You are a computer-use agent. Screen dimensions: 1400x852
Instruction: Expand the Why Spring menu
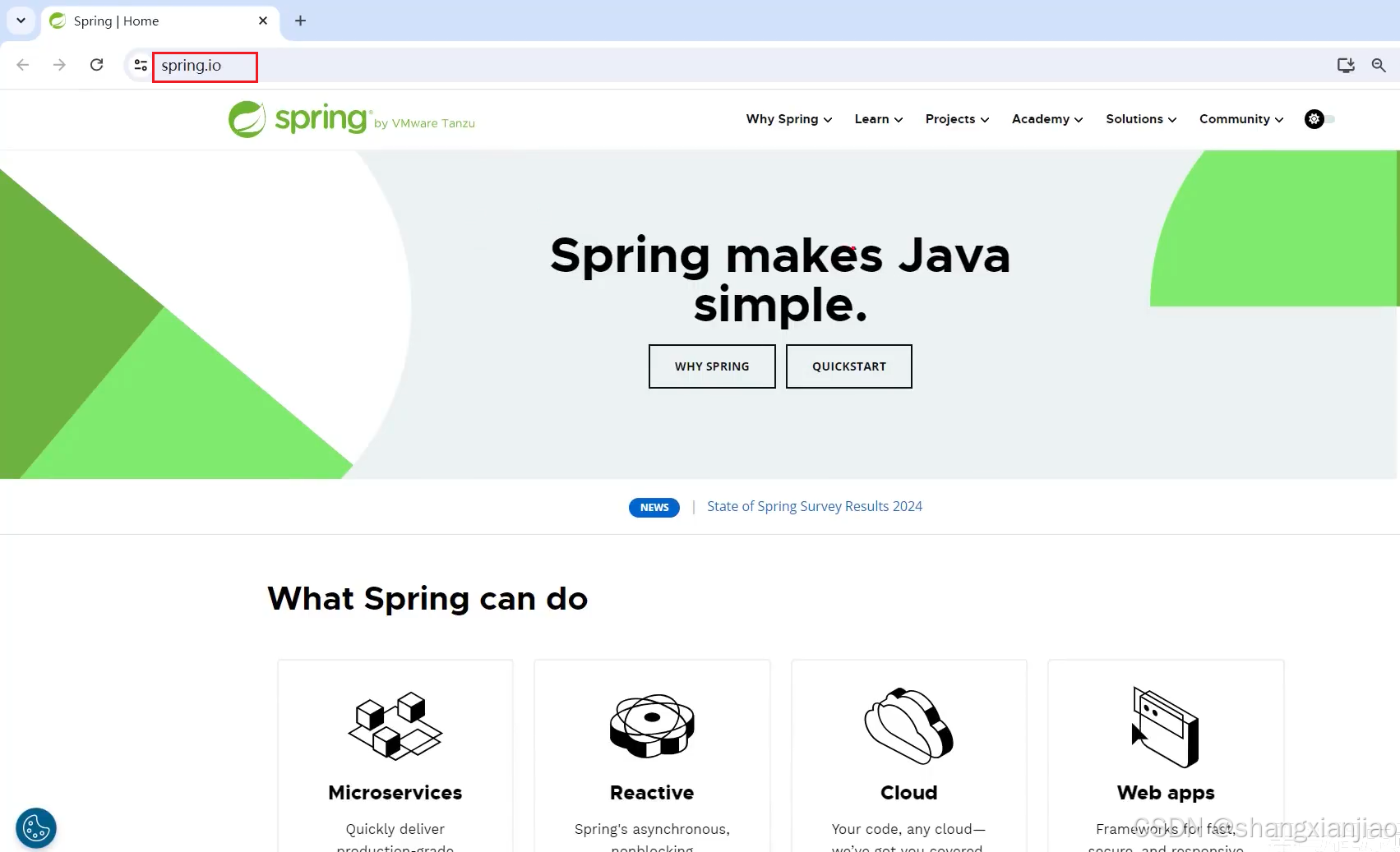click(x=789, y=119)
